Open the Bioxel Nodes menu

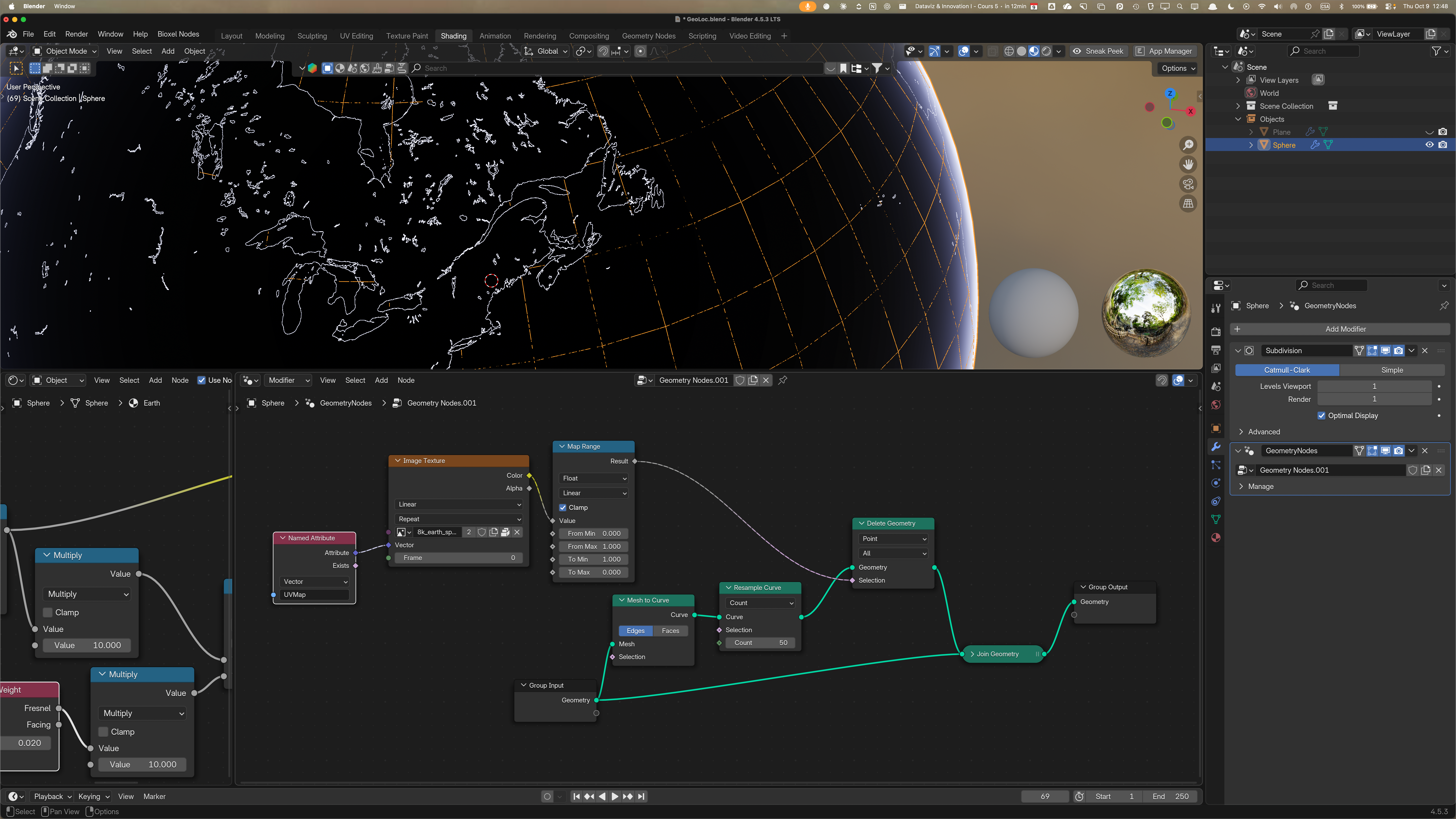[x=178, y=34]
